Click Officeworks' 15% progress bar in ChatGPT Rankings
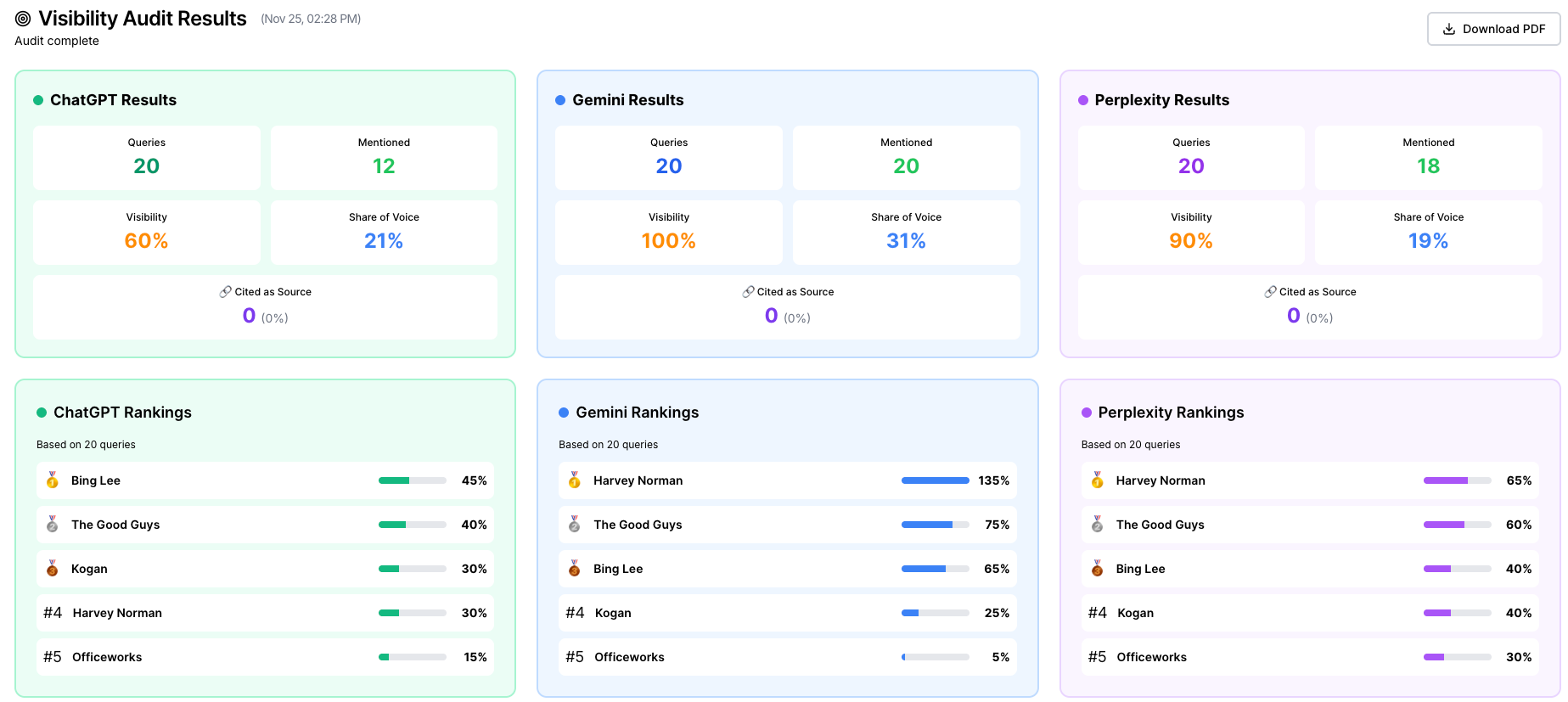The width and height of the screenshot is (1568, 702). (413, 657)
